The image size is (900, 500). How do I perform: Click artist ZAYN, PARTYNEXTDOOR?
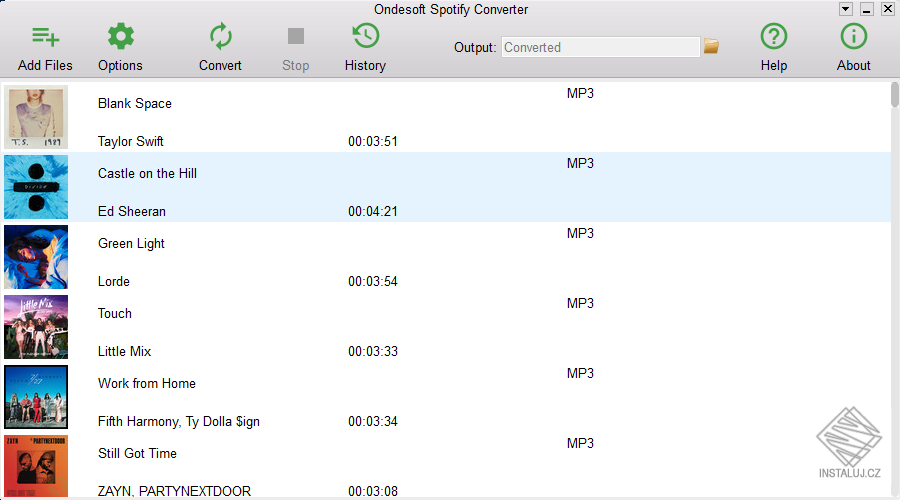174,491
